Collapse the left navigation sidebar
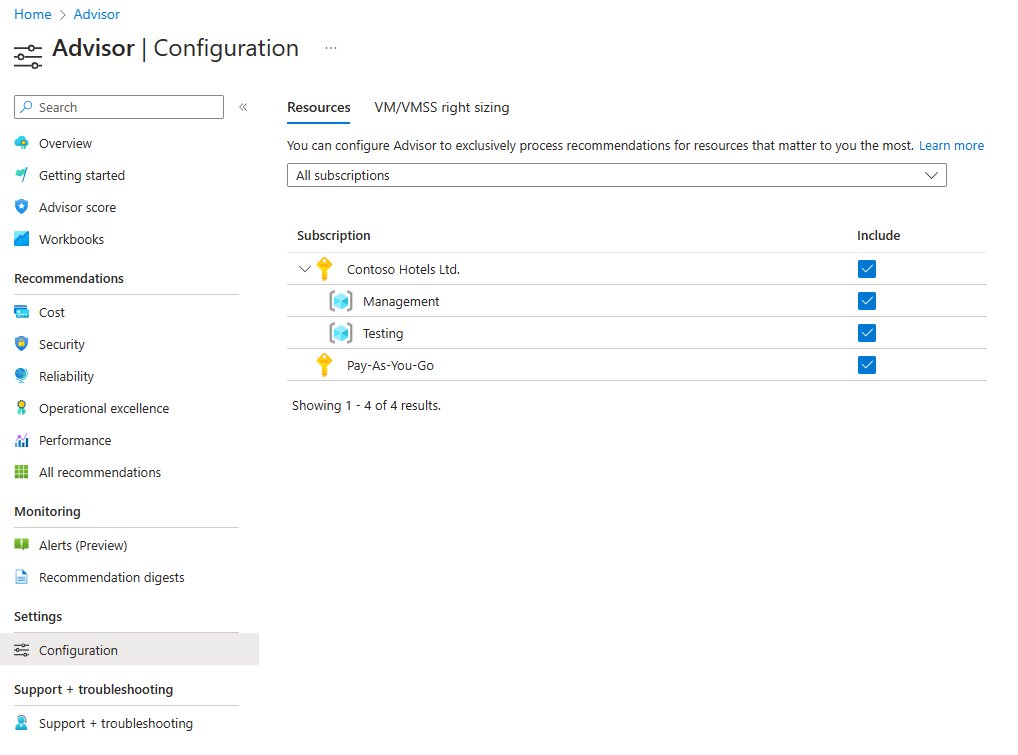Image resolution: width=1018 pixels, height=755 pixels. 242,107
